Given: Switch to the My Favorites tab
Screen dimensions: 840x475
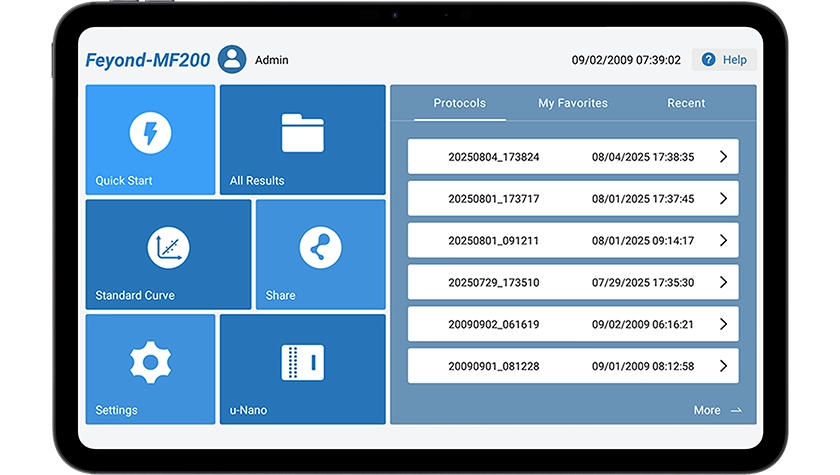Looking at the screenshot, I should pos(573,103).
